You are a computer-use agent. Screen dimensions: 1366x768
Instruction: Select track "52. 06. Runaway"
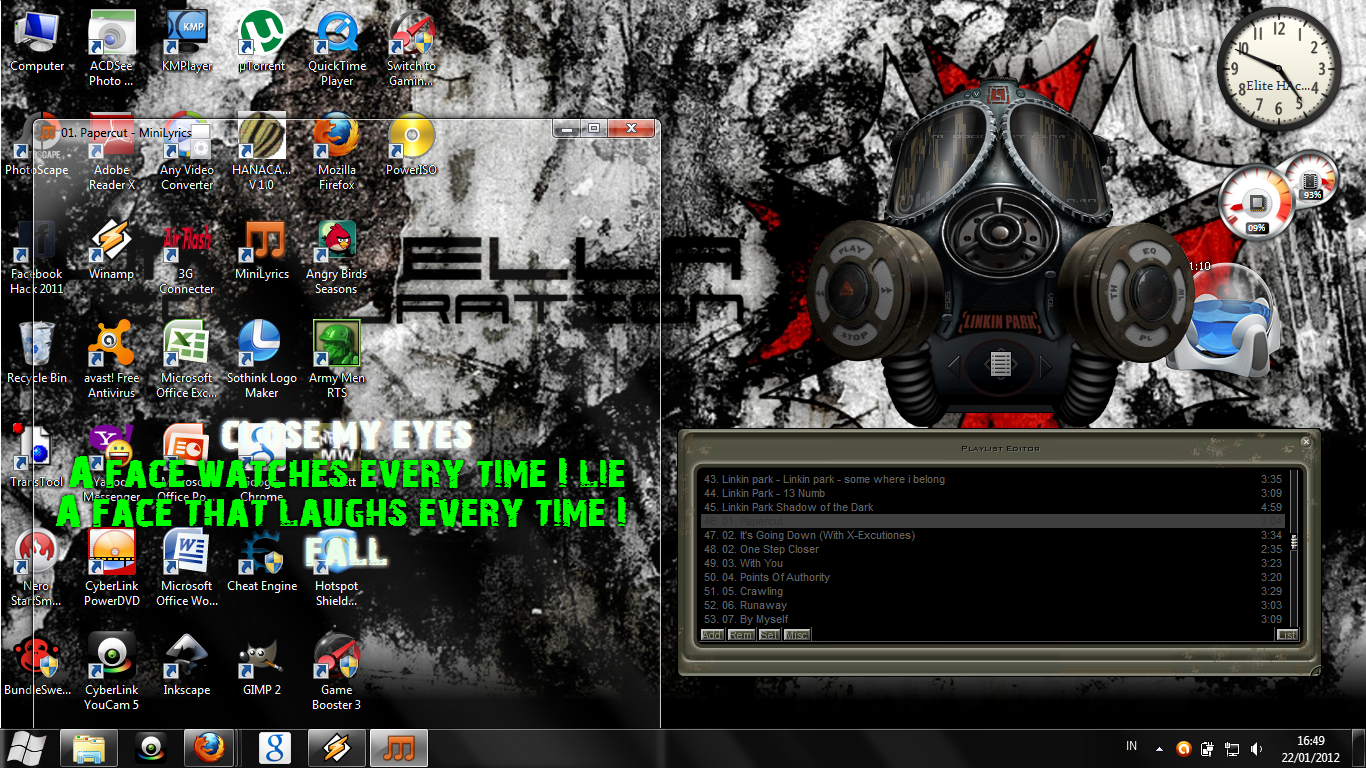993,605
